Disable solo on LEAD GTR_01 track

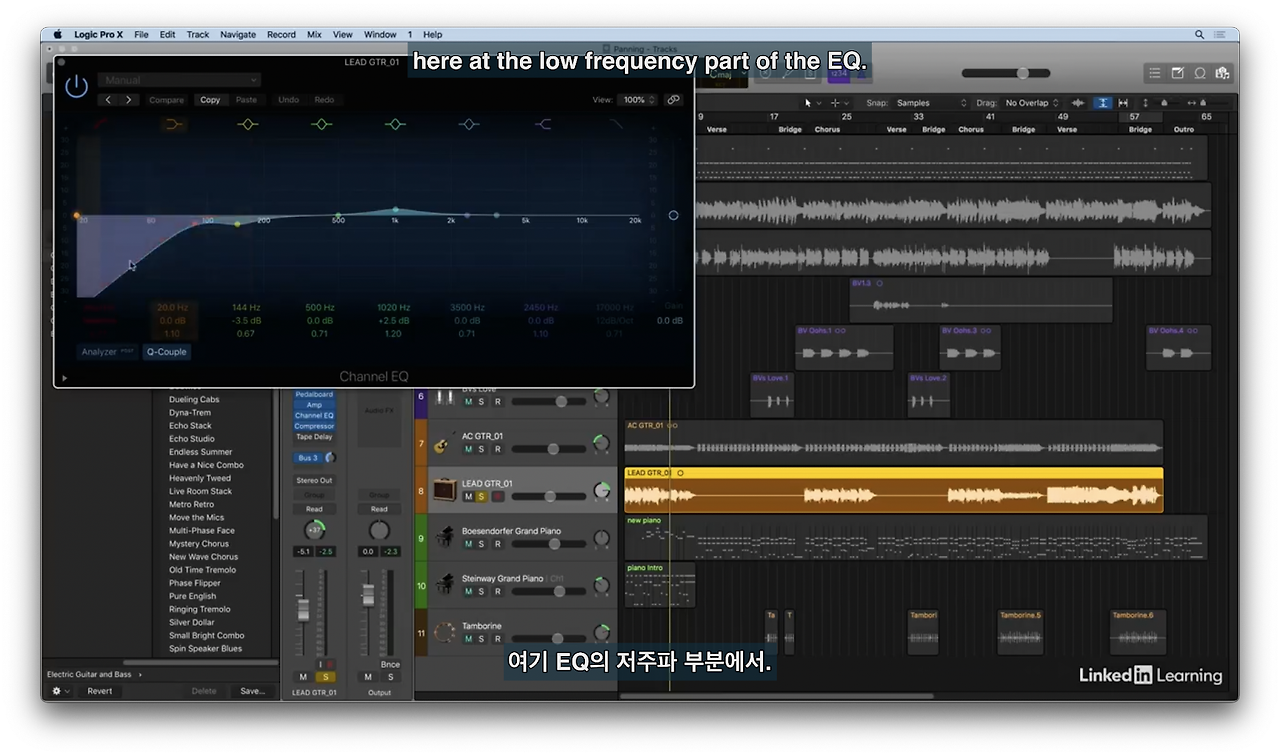[482, 497]
